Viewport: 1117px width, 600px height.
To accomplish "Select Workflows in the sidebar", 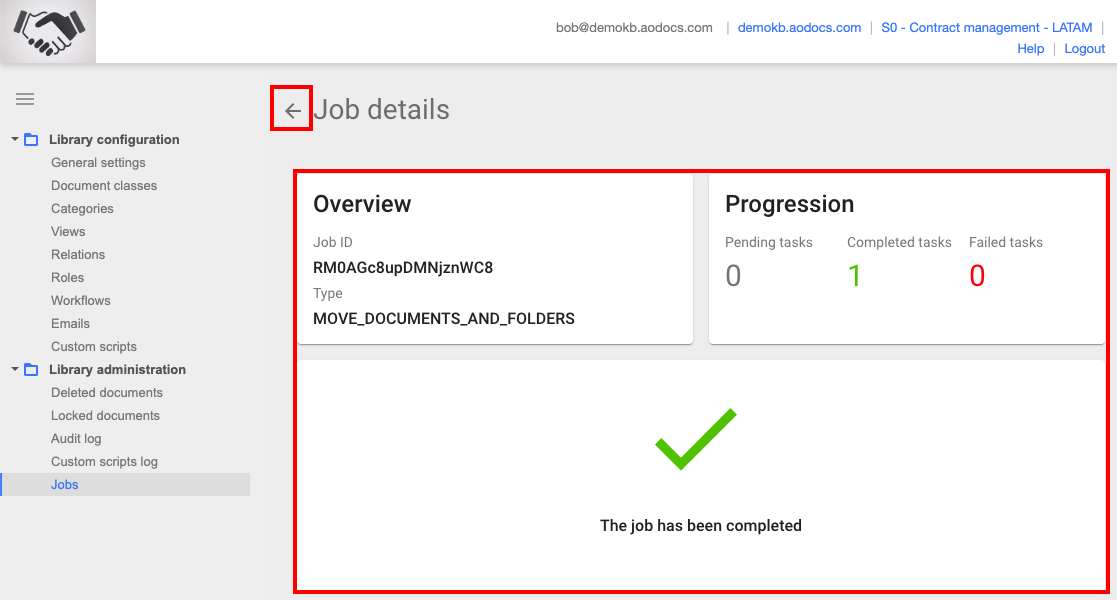I will click(x=81, y=301).
